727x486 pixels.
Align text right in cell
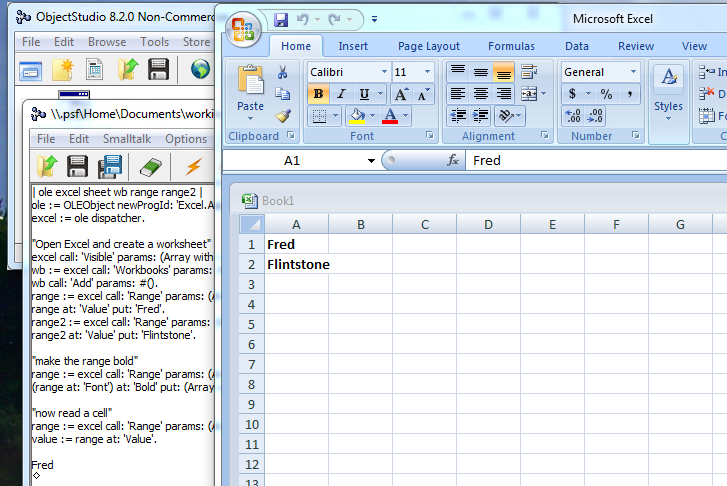pos(504,94)
